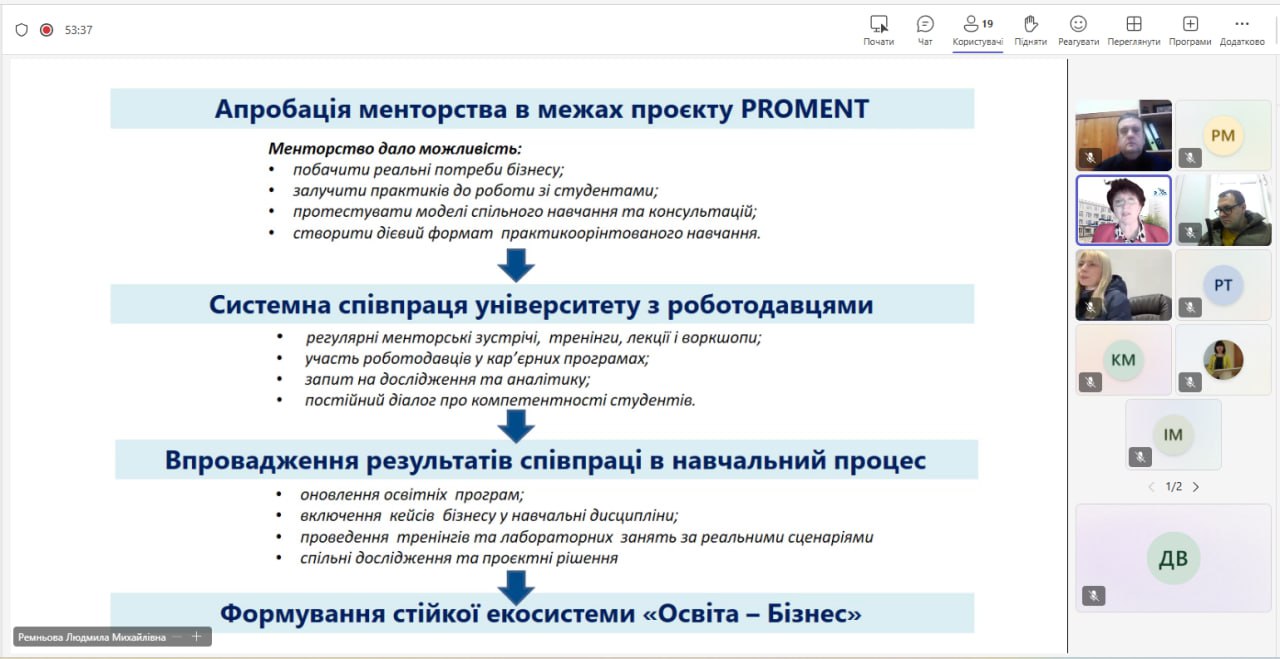Open the Реагувати reactions menu

pyautogui.click(x=1078, y=24)
